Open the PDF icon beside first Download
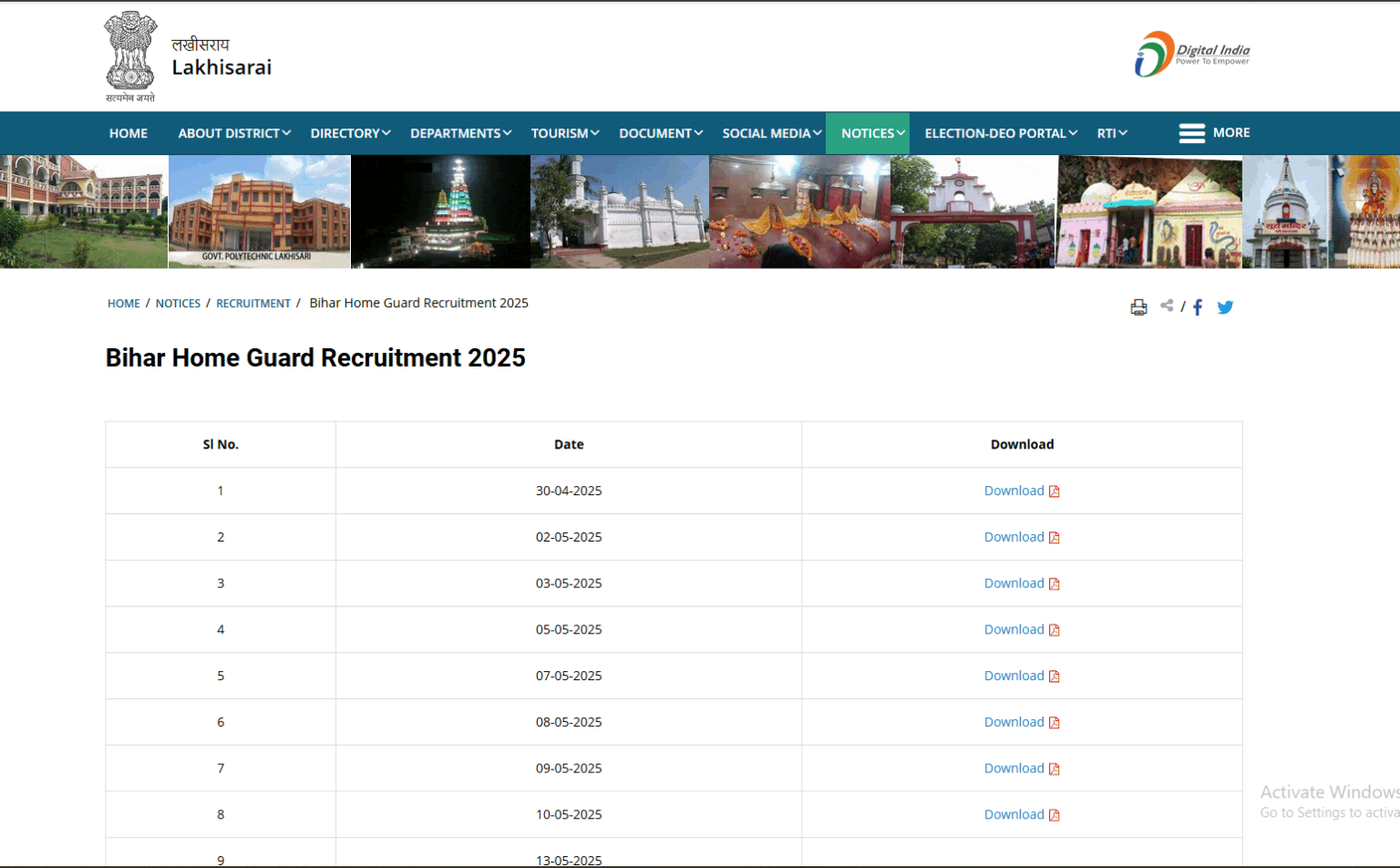1400x868 pixels. (1054, 491)
